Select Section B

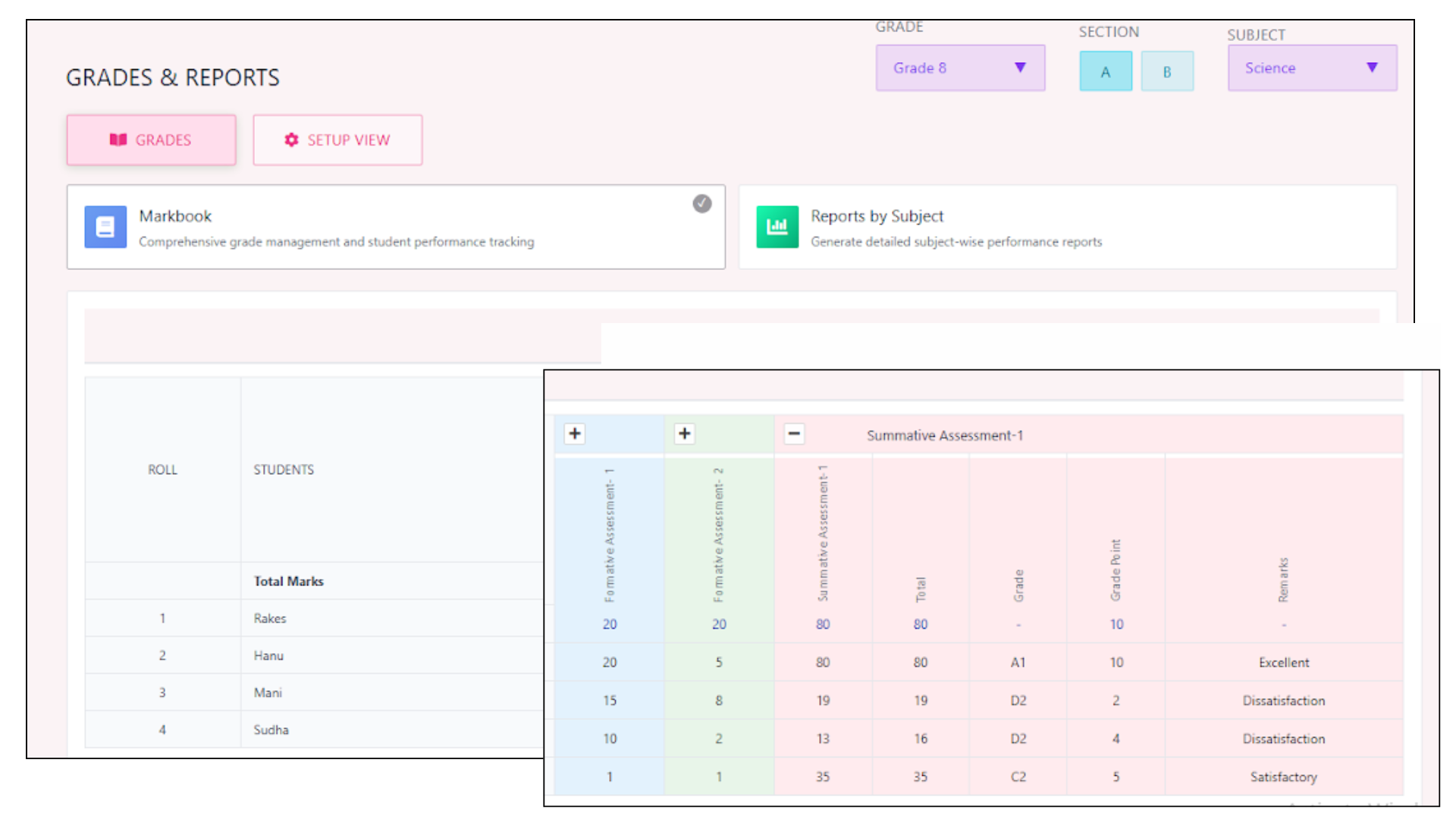point(1166,71)
